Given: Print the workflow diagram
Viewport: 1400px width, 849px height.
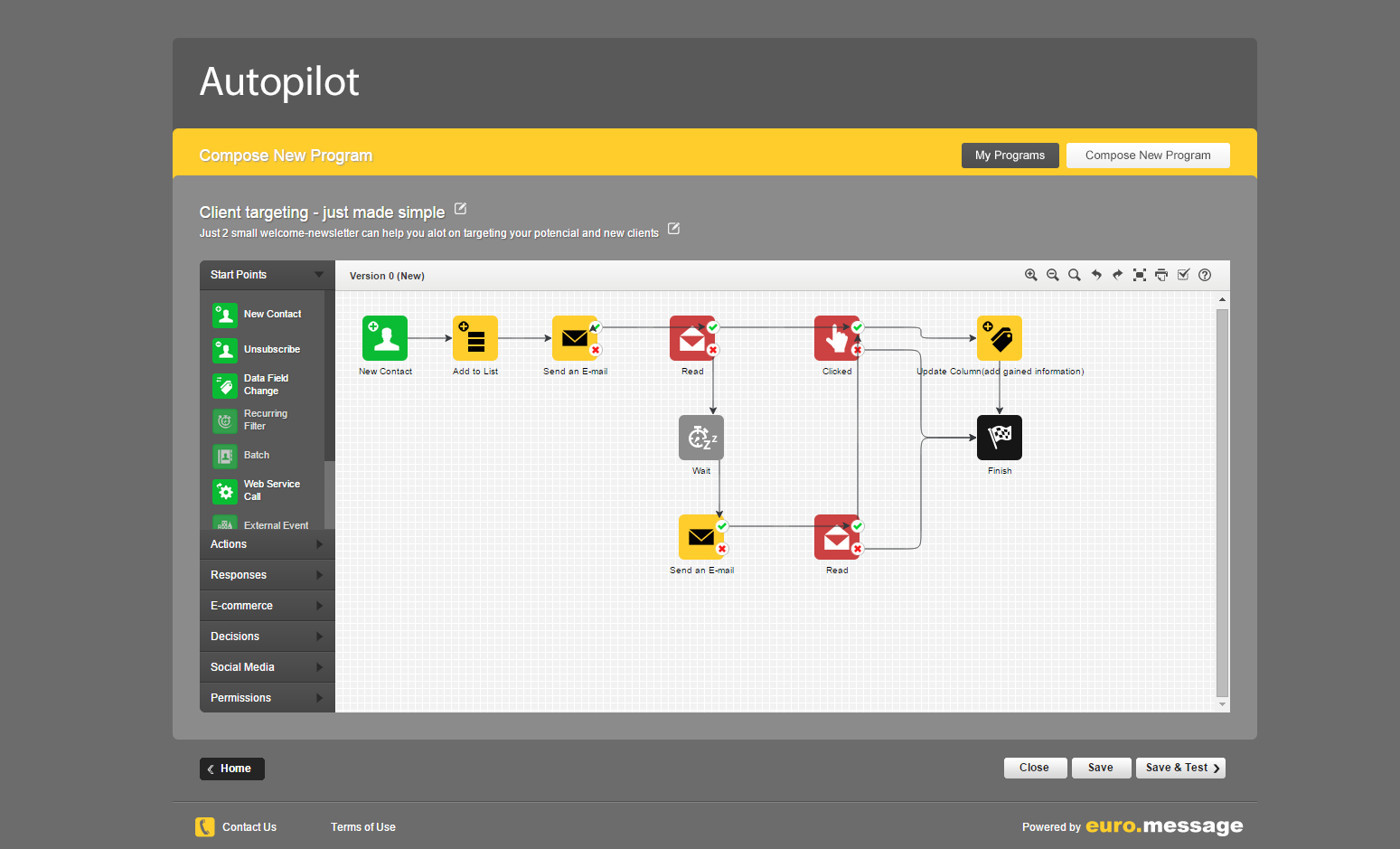Looking at the screenshot, I should (1161, 275).
